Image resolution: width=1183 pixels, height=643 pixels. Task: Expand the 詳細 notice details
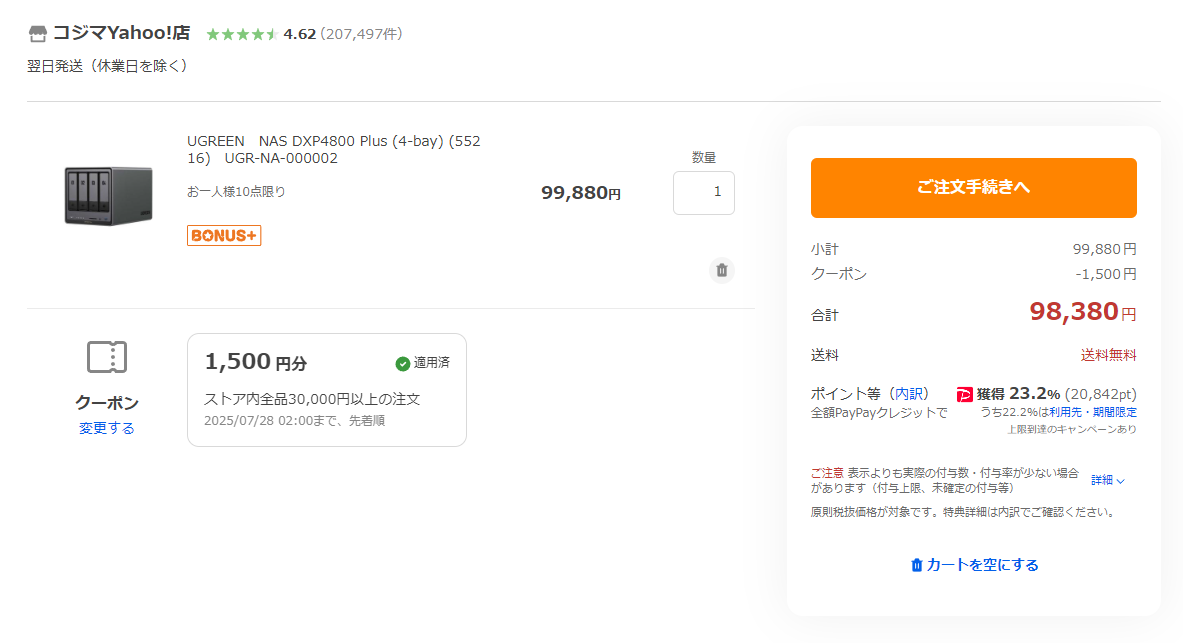[x=1108, y=480]
